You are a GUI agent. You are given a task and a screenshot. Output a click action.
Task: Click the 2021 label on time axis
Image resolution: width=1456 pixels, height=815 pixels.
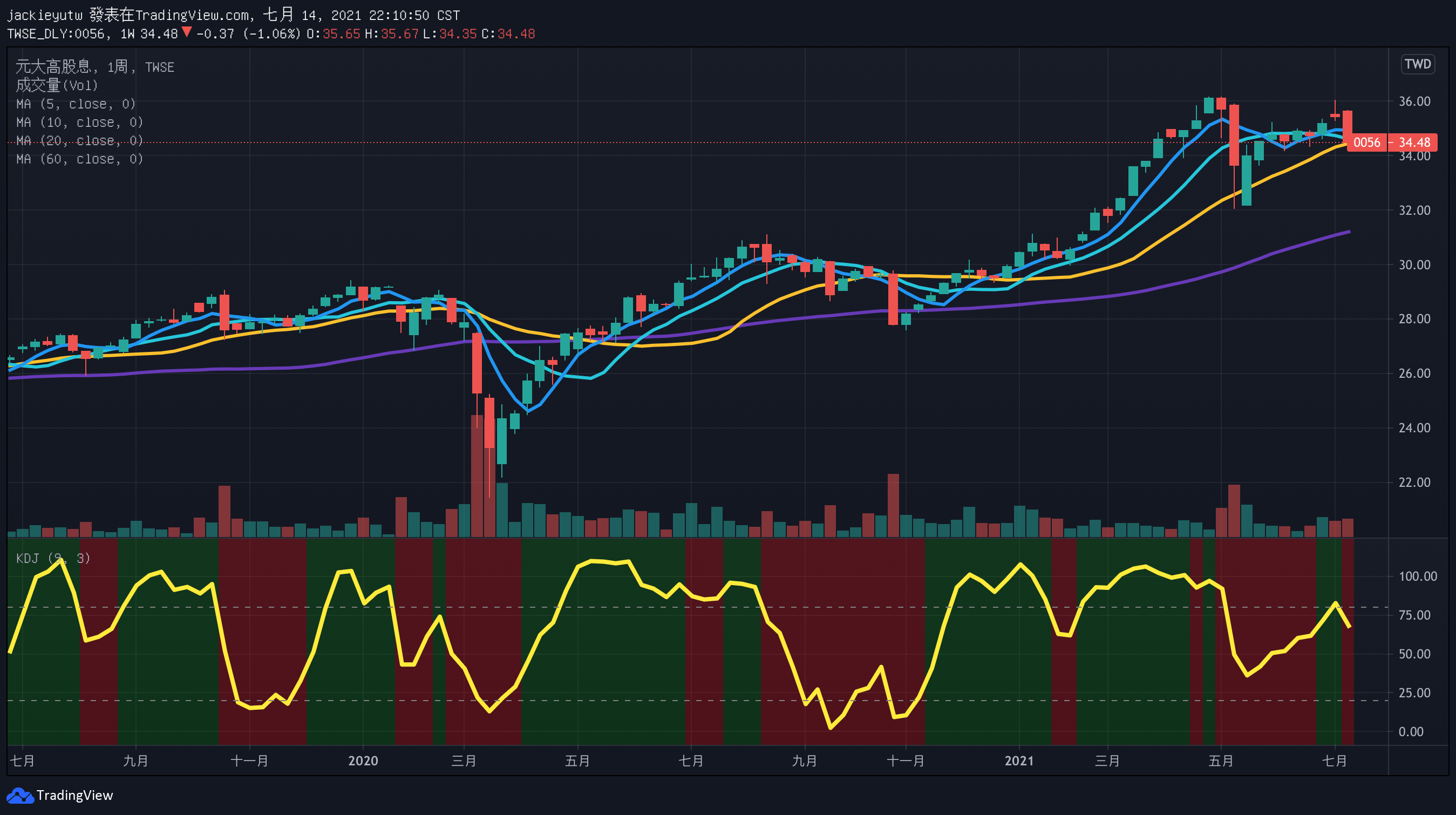pos(1019,760)
